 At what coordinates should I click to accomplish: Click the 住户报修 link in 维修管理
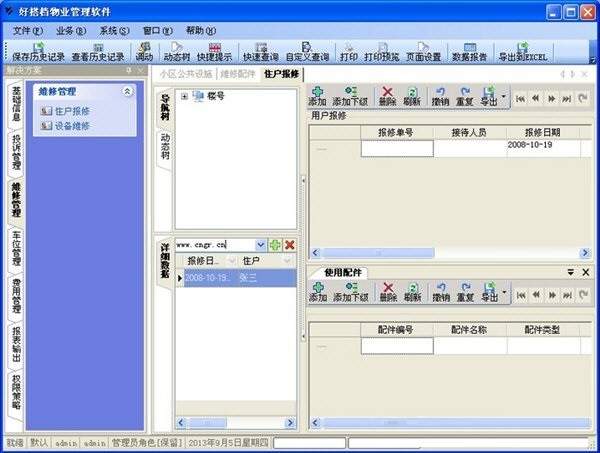[x=72, y=111]
